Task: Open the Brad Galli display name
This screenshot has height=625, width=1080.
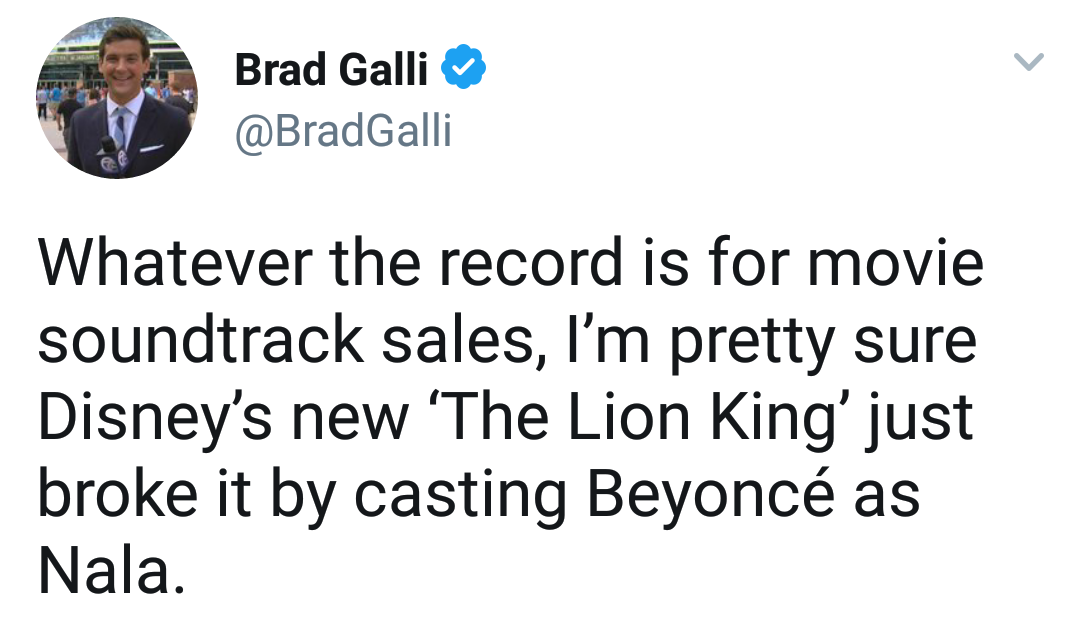Action: pyautogui.click(x=331, y=69)
